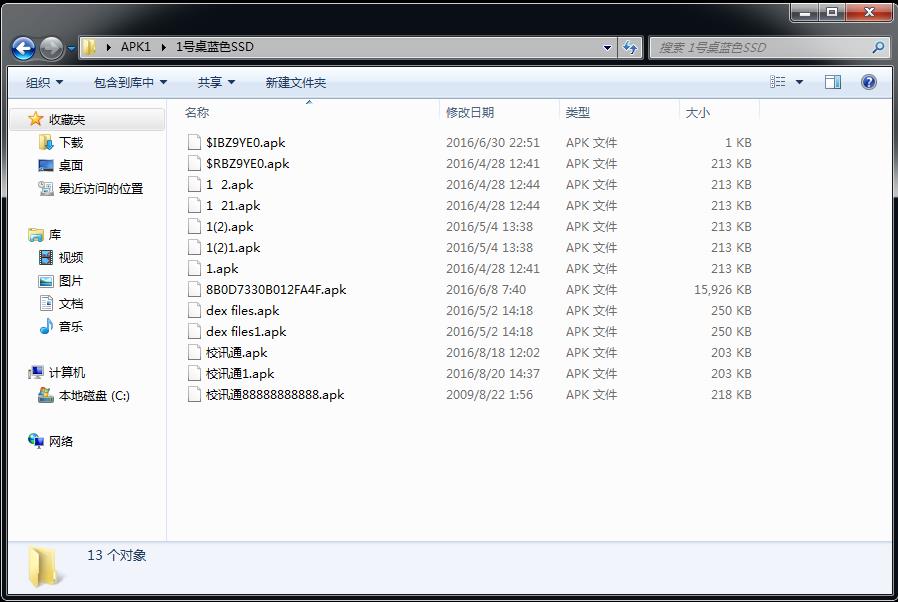
Task: Click the 新建文件夹 button
Action: [x=295, y=82]
